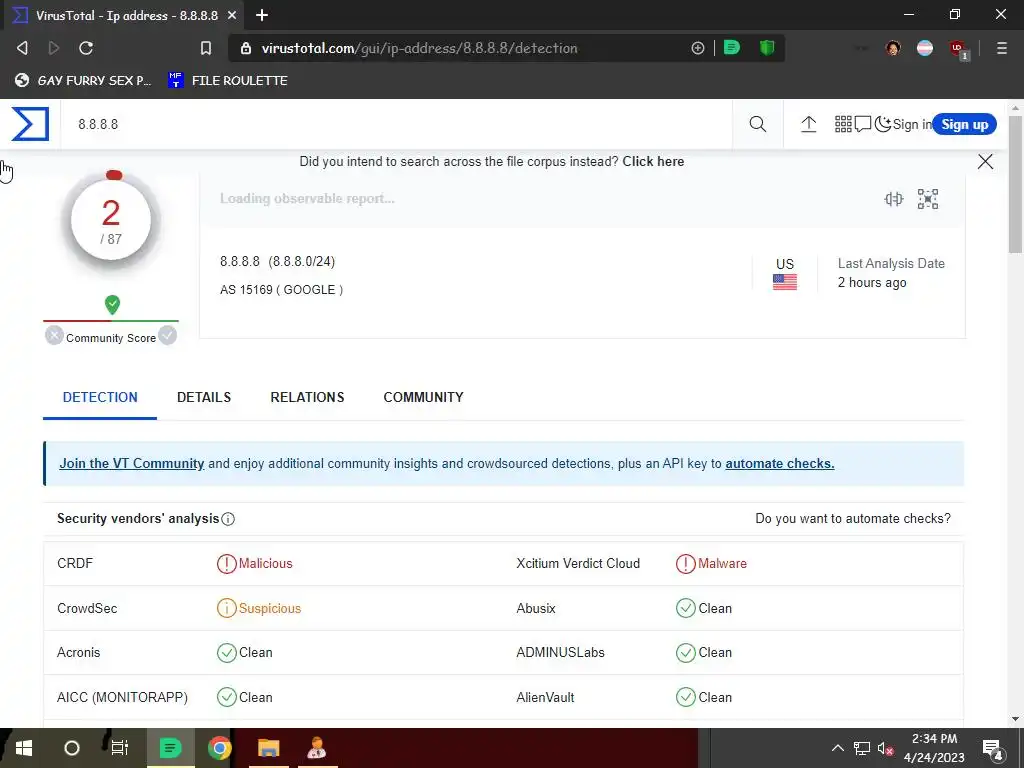Go back with browser back arrow

coord(22,48)
